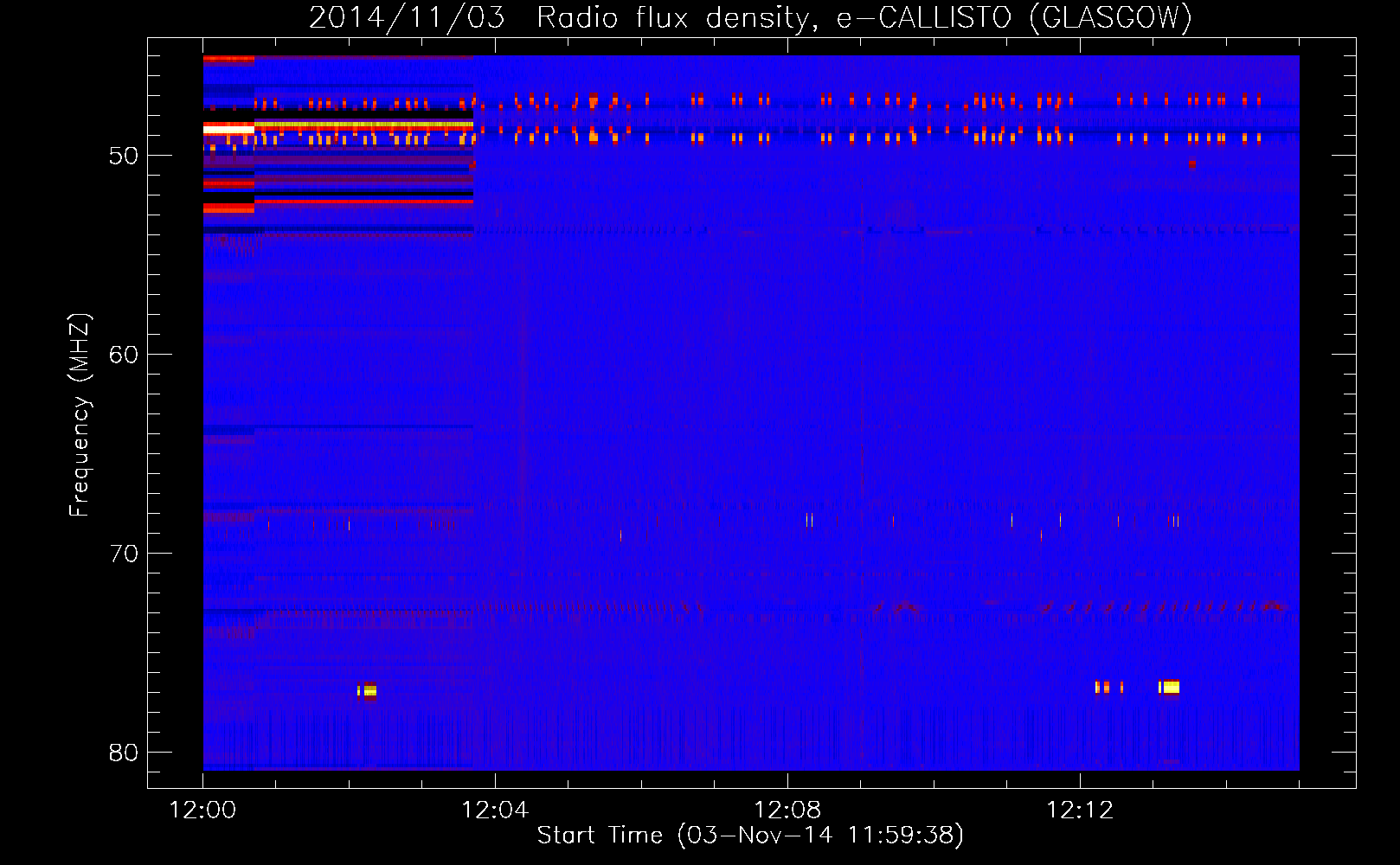Click the 'Start Time (03-Nov-14 11:59:38)' label
The width and height of the screenshot is (1400, 865).
750,836
